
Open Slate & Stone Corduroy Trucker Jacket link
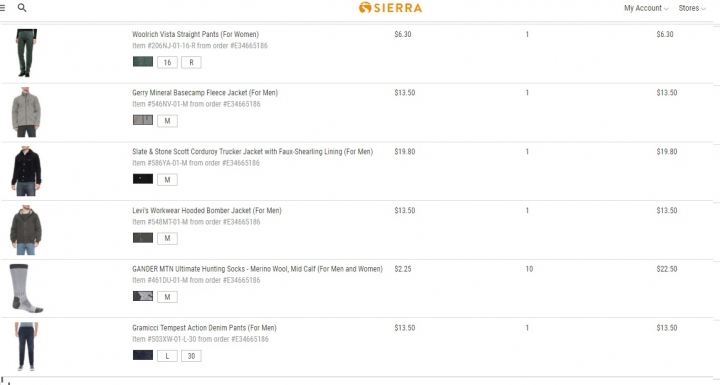click(253, 152)
